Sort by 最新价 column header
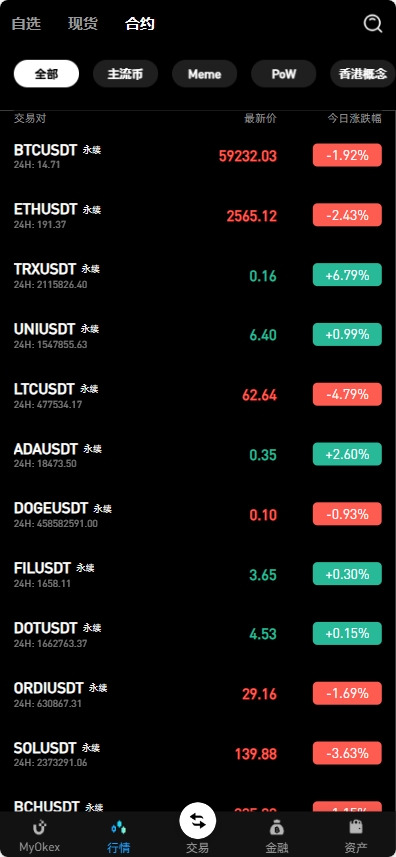The image size is (396, 857). 261,119
